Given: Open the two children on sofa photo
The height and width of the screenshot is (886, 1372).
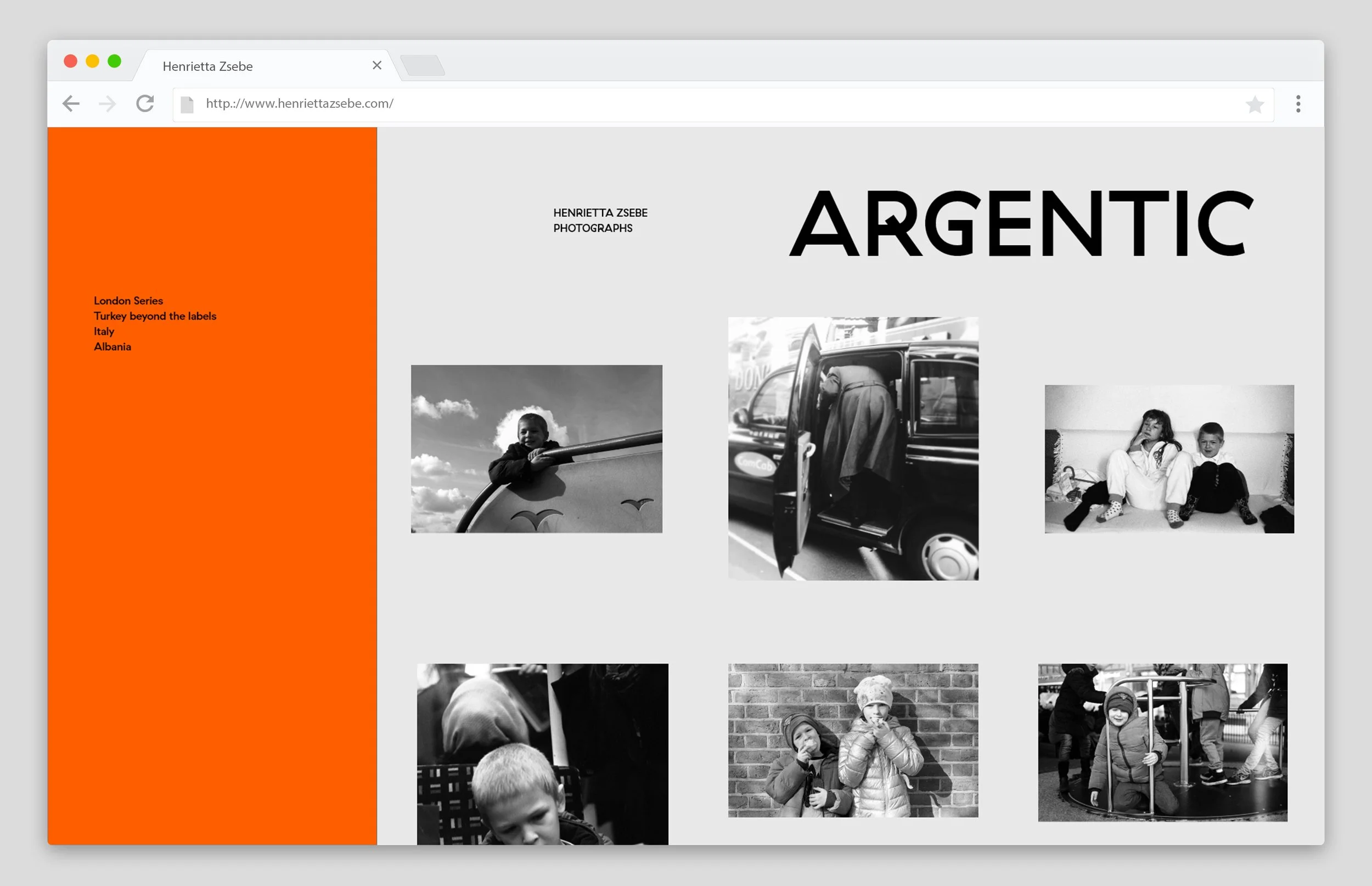Looking at the screenshot, I should pyautogui.click(x=1168, y=459).
